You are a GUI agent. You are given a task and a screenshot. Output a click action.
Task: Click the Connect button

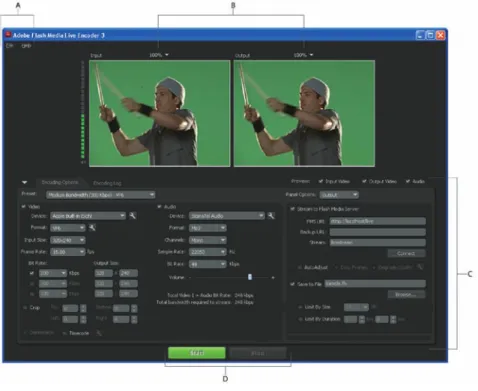click(406, 253)
